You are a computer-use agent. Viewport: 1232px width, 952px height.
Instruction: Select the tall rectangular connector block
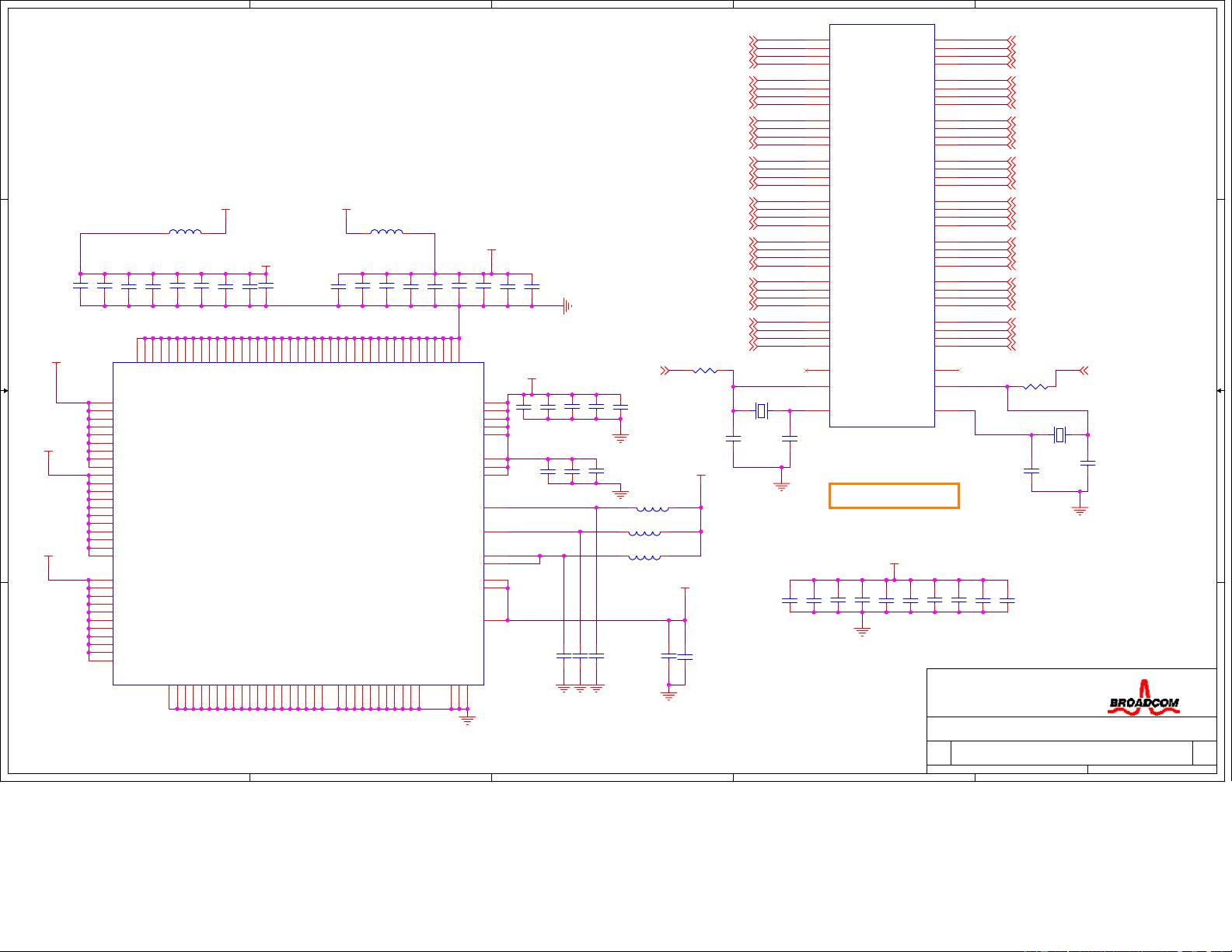[881, 225]
